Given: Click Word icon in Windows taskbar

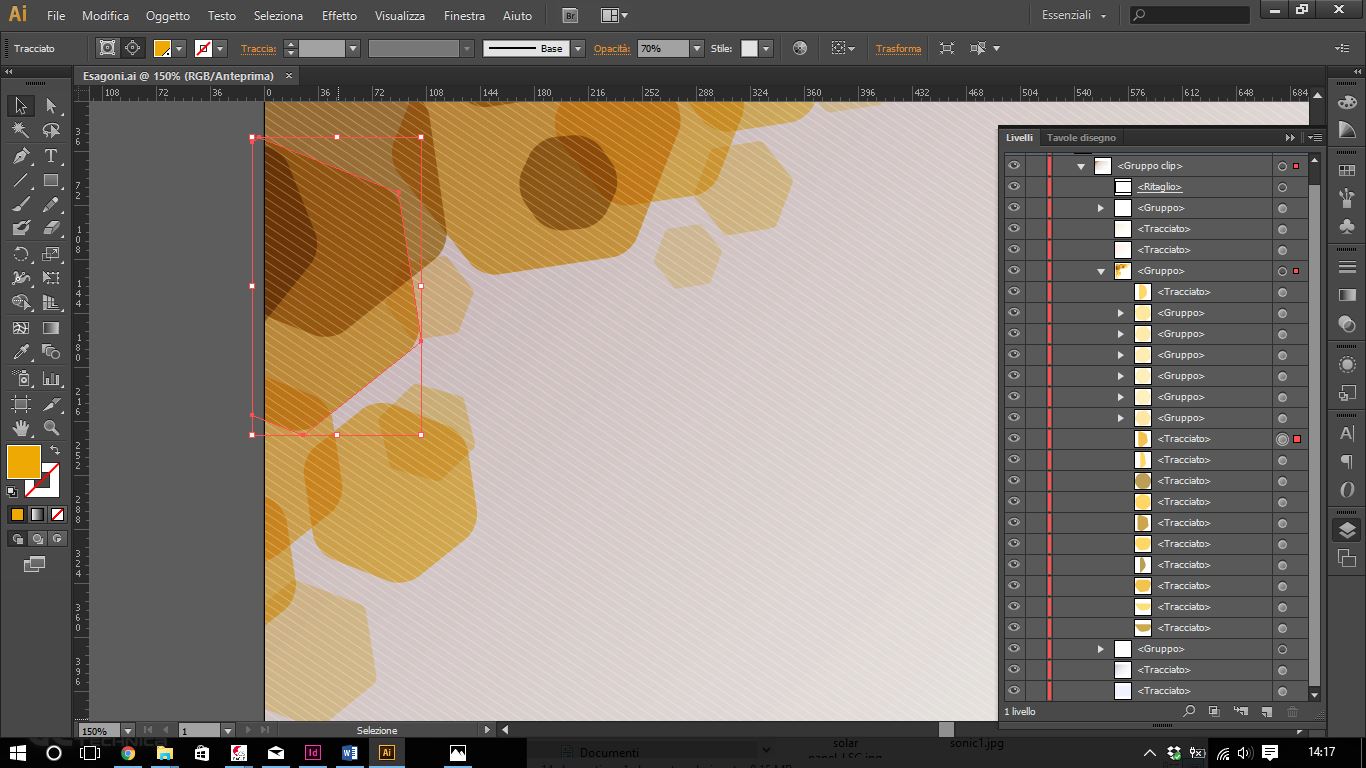Looking at the screenshot, I should 349,752.
